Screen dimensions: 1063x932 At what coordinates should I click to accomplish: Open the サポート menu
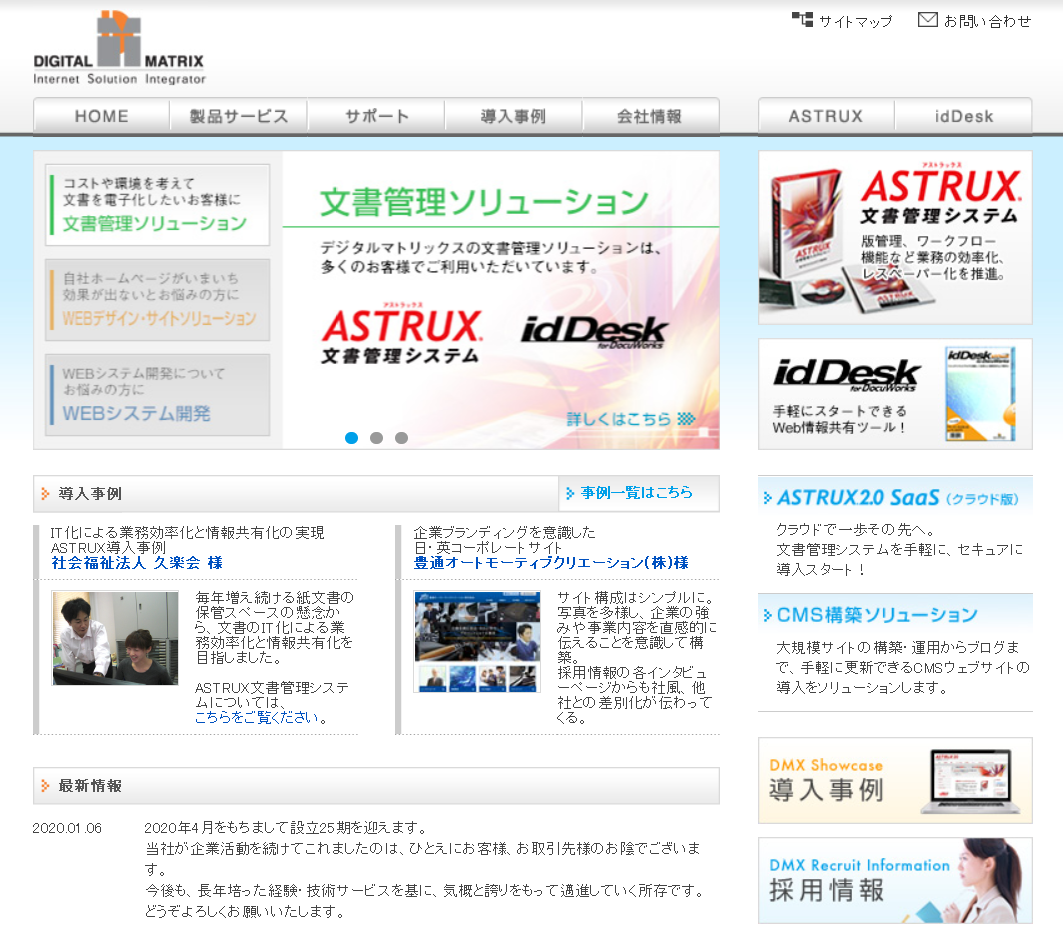pos(377,116)
